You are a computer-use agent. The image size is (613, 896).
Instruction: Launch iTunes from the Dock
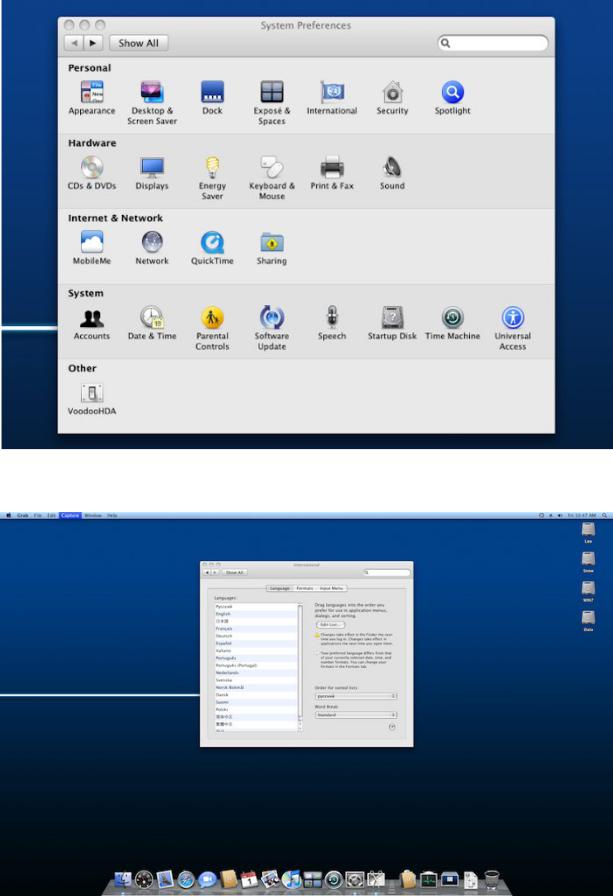(x=291, y=879)
